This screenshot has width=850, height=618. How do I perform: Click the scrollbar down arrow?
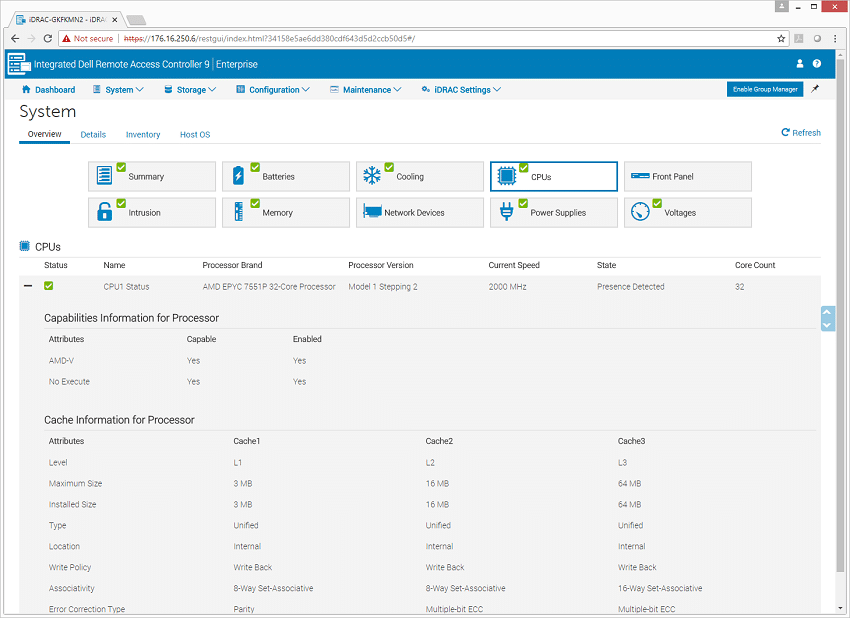[x=841, y=608]
